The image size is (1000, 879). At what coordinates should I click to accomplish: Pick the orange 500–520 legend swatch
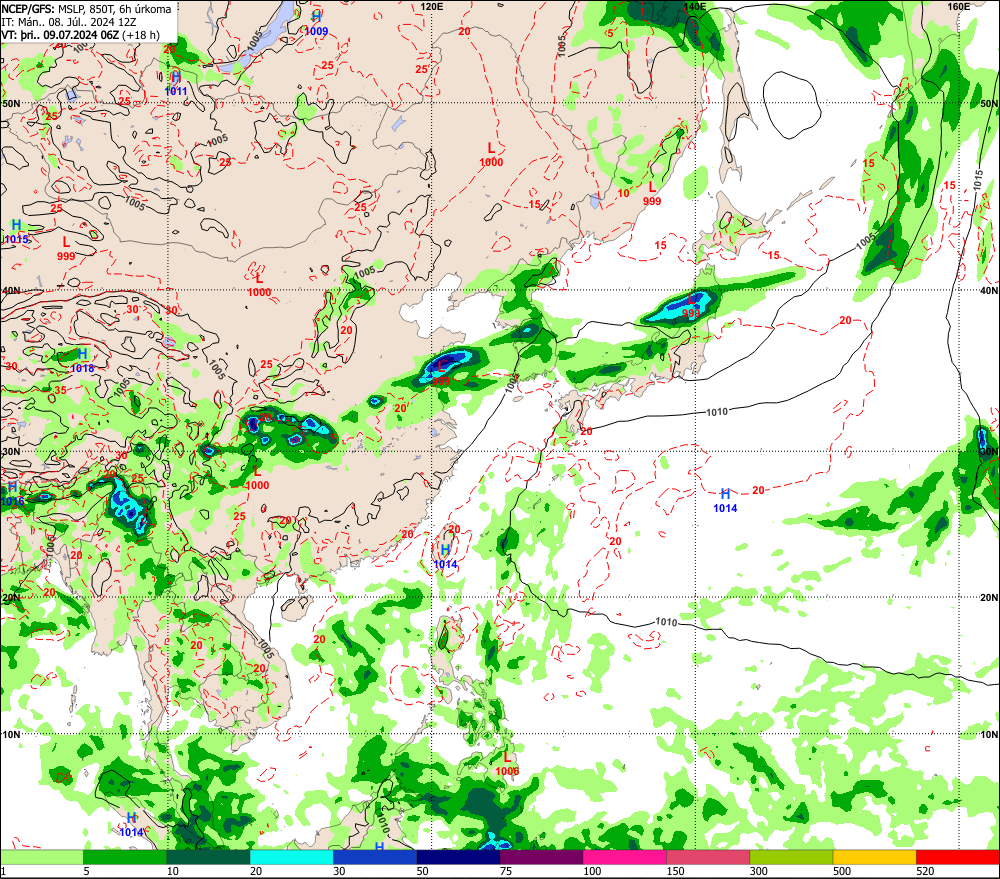tap(875, 857)
